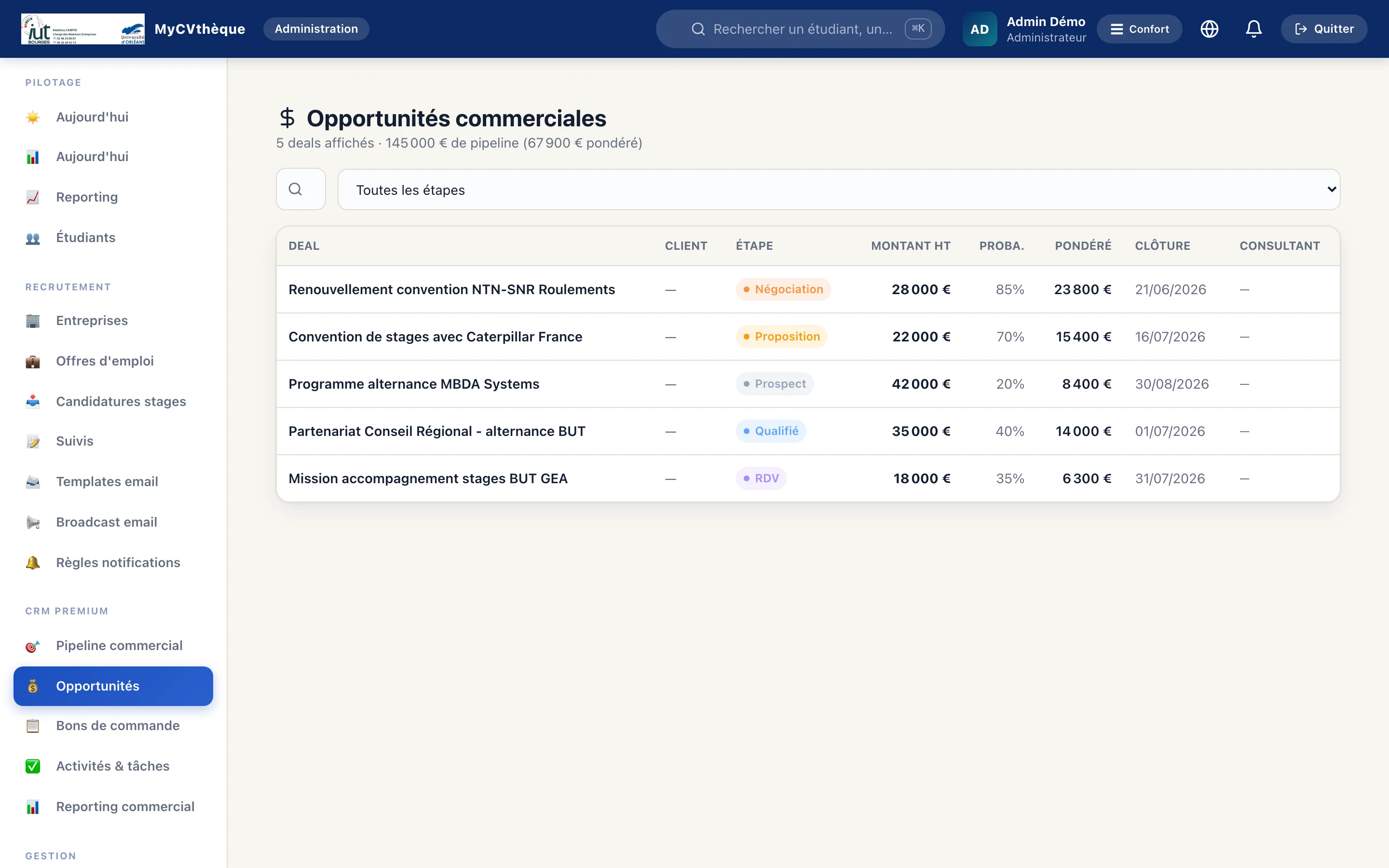The width and height of the screenshot is (1389, 868).
Task: Click the AD user avatar
Action: point(979,29)
